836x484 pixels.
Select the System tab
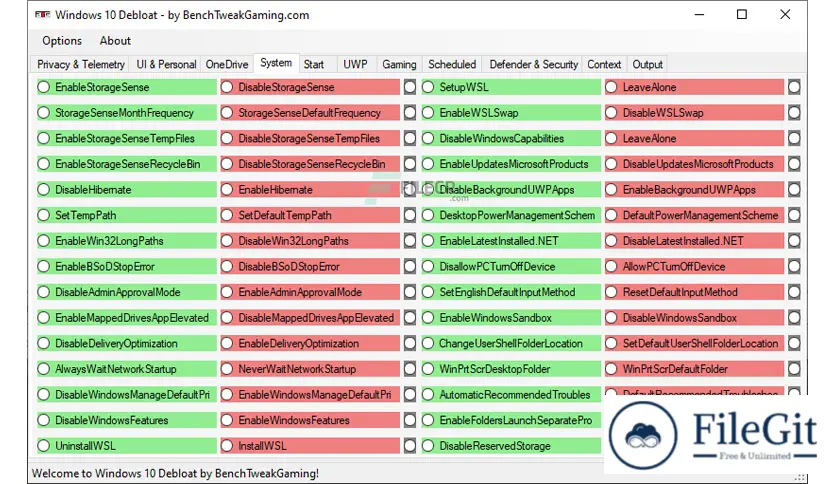pos(276,63)
